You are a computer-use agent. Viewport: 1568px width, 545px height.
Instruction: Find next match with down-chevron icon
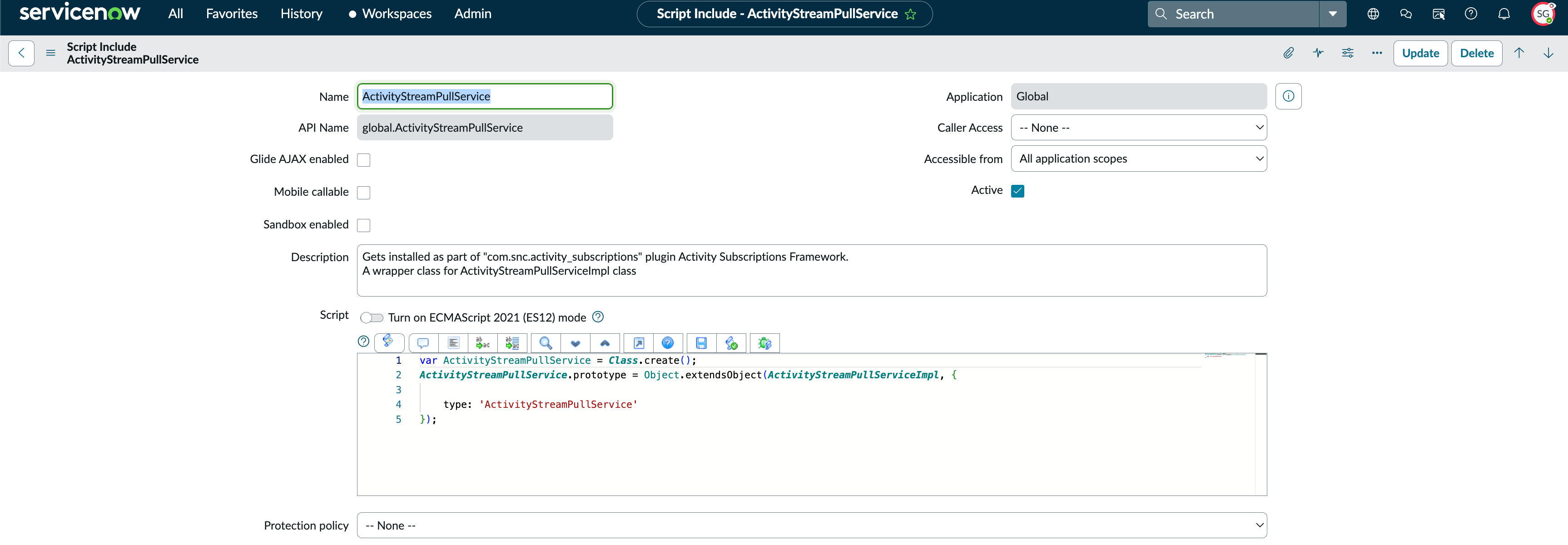(575, 343)
